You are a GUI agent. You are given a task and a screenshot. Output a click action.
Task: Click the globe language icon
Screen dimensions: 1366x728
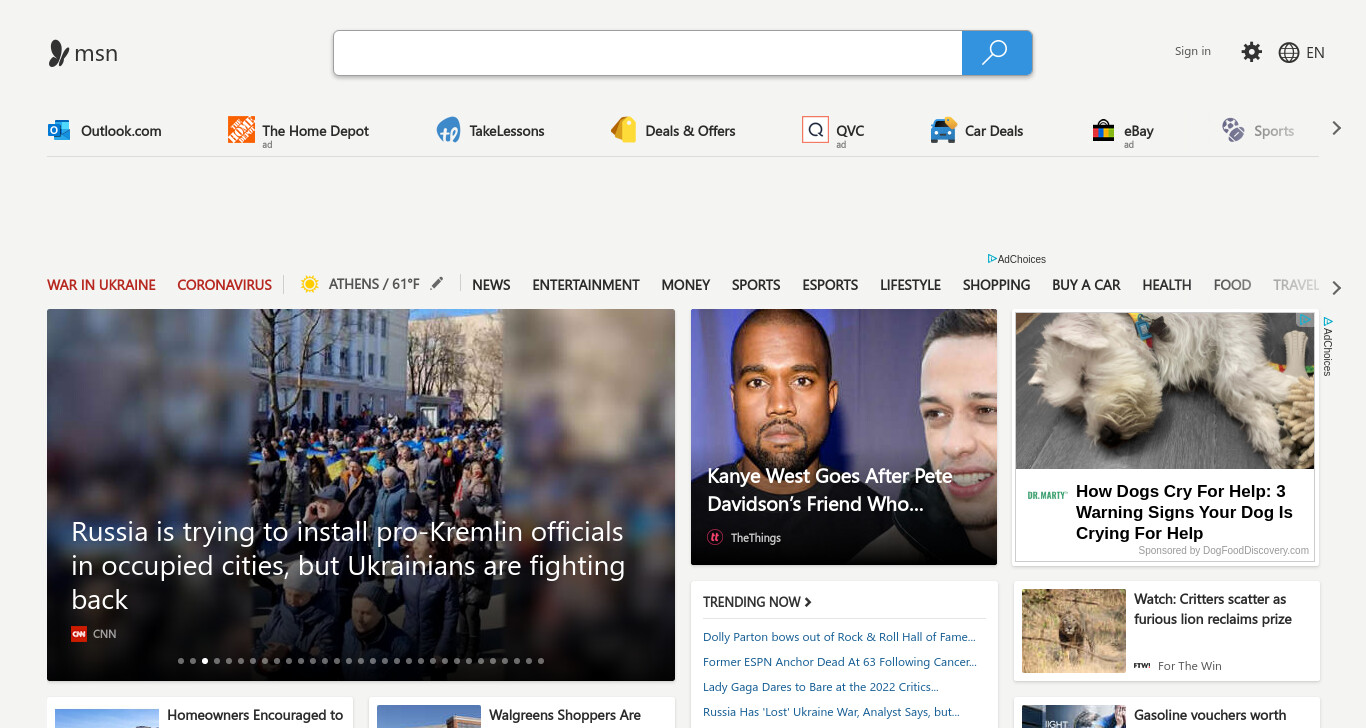[x=1289, y=53]
